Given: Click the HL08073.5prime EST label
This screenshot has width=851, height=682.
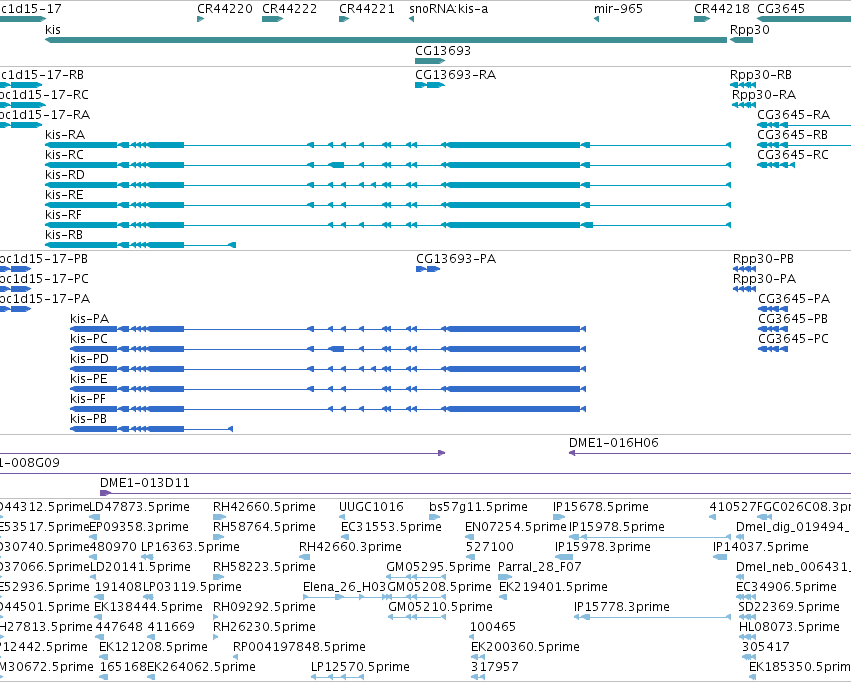Looking at the screenshot, I should 790,627.
